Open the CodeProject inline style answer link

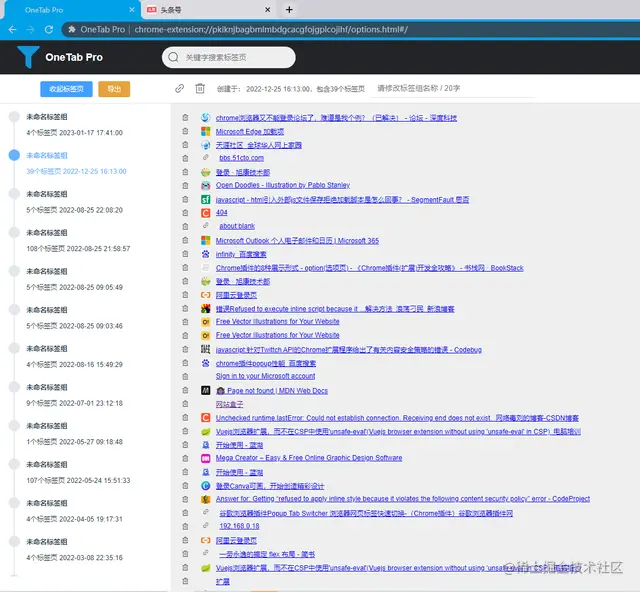[403, 499]
